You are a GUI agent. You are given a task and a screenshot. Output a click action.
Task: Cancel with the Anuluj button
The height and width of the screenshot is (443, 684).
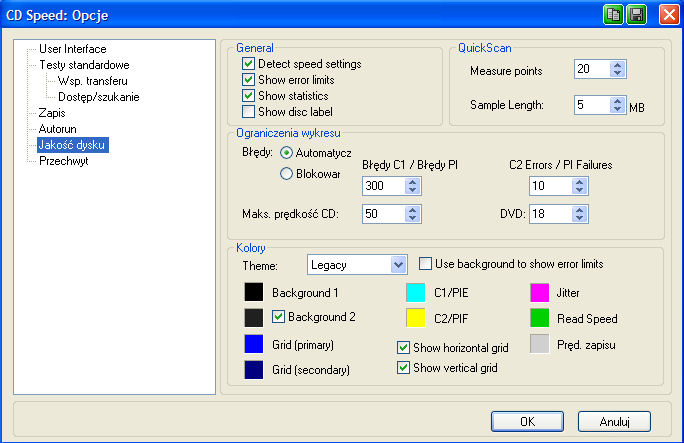coord(614,421)
